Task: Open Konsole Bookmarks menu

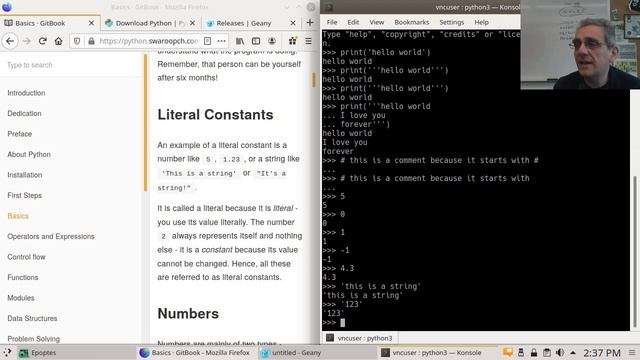Action: 411,22
